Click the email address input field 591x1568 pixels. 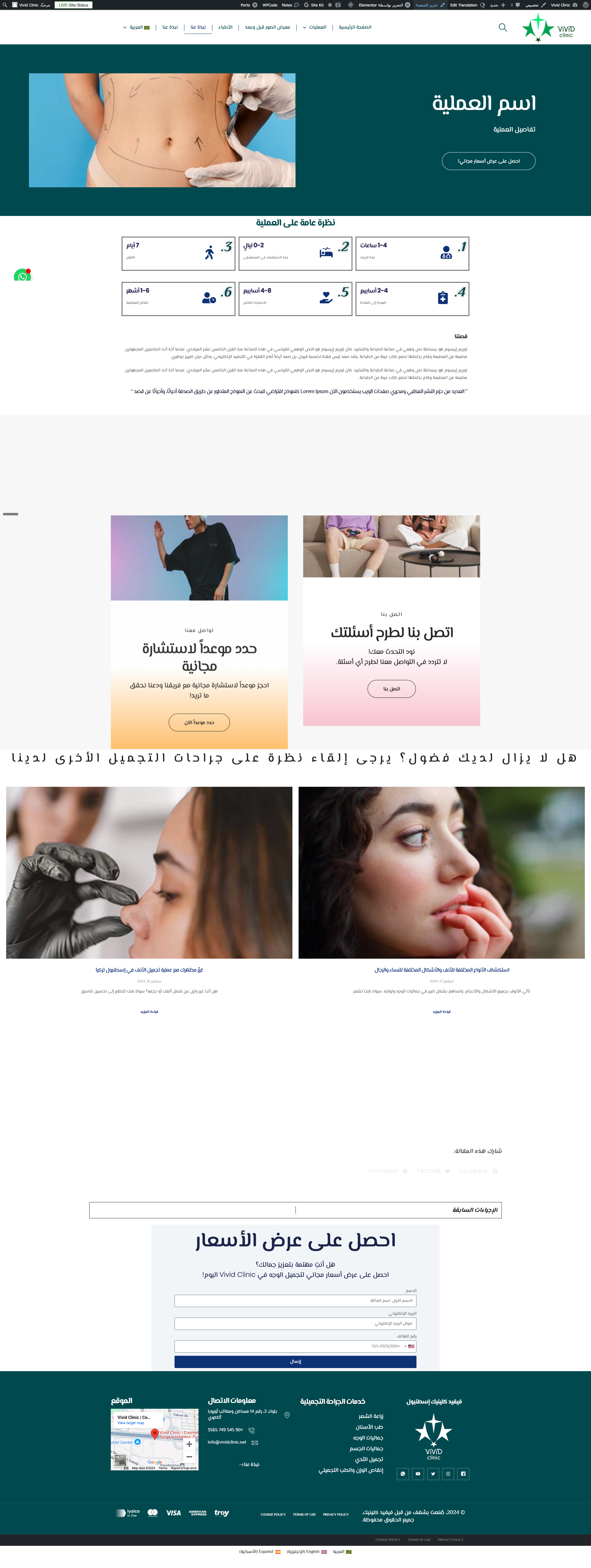[295, 1323]
